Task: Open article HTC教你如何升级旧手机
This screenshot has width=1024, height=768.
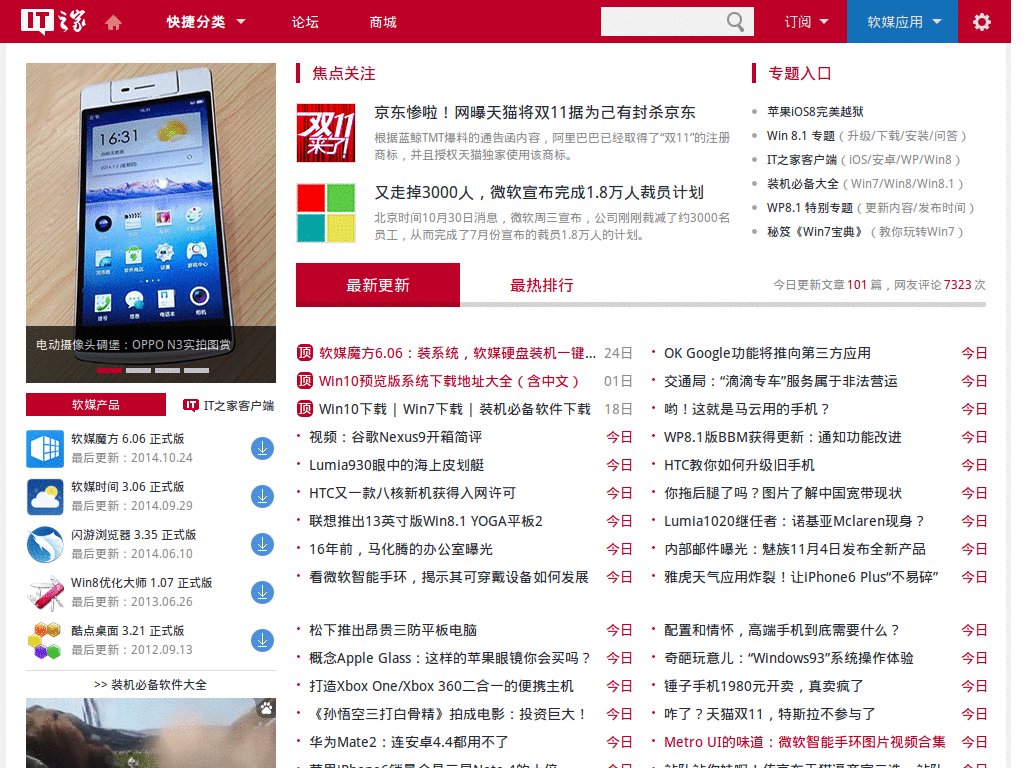Action: coord(739,465)
